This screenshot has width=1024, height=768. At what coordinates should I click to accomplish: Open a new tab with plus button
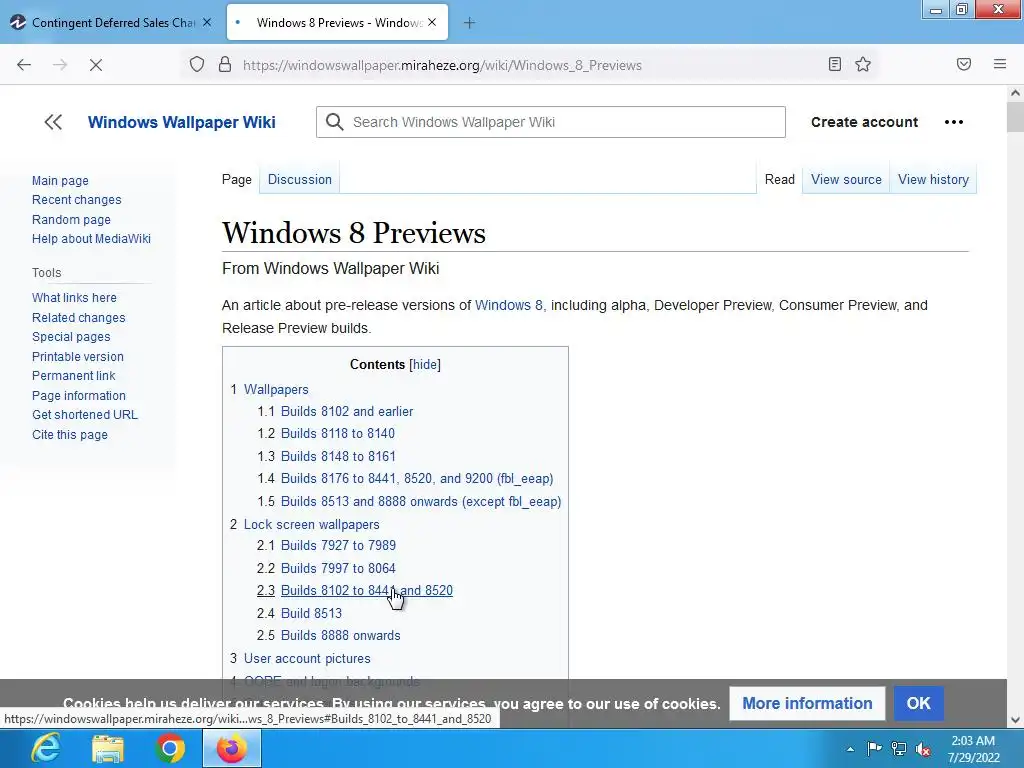coord(469,23)
